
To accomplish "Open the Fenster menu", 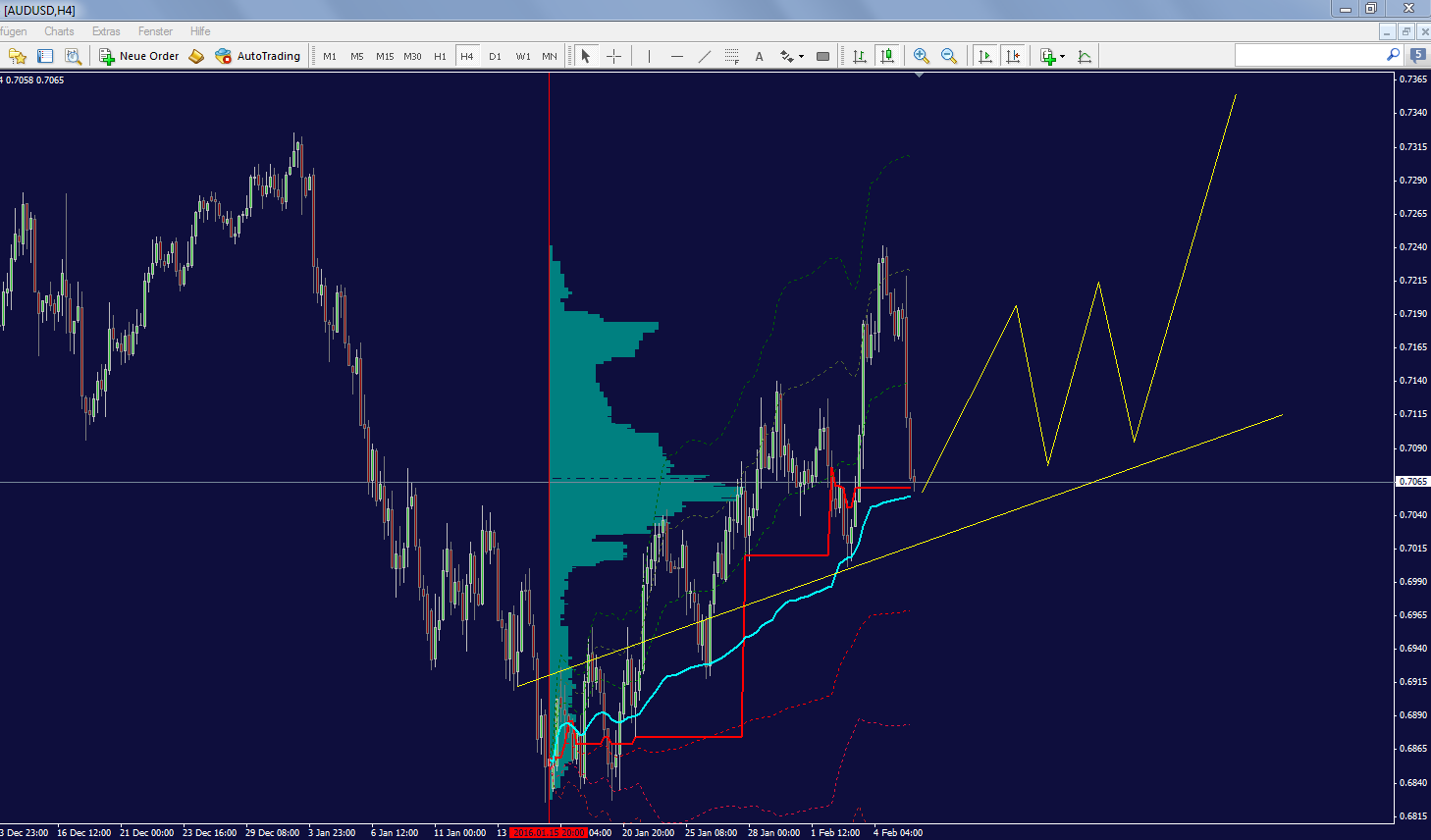I will coord(155,31).
